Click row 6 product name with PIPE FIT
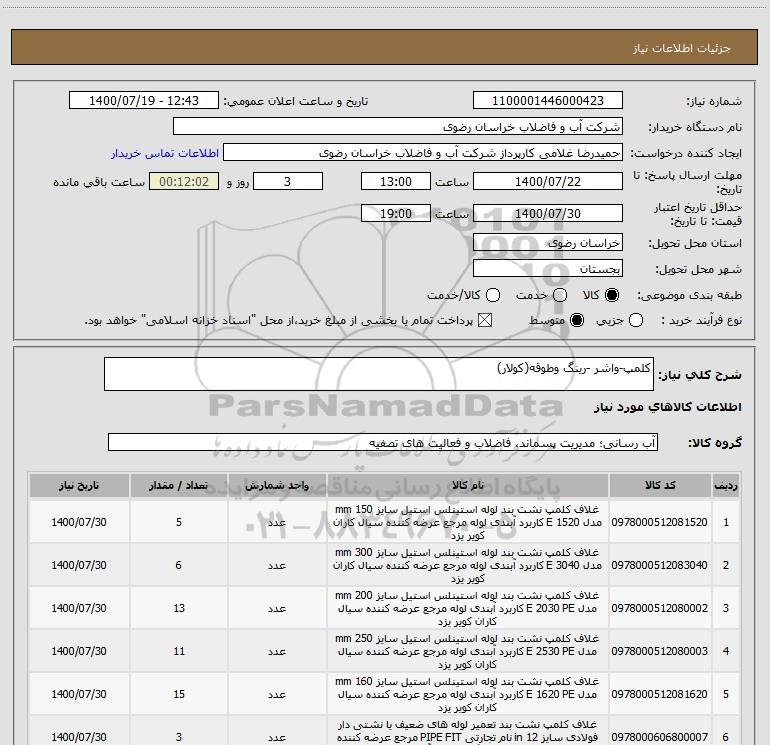The height and width of the screenshot is (745, 770). point(468,732)
